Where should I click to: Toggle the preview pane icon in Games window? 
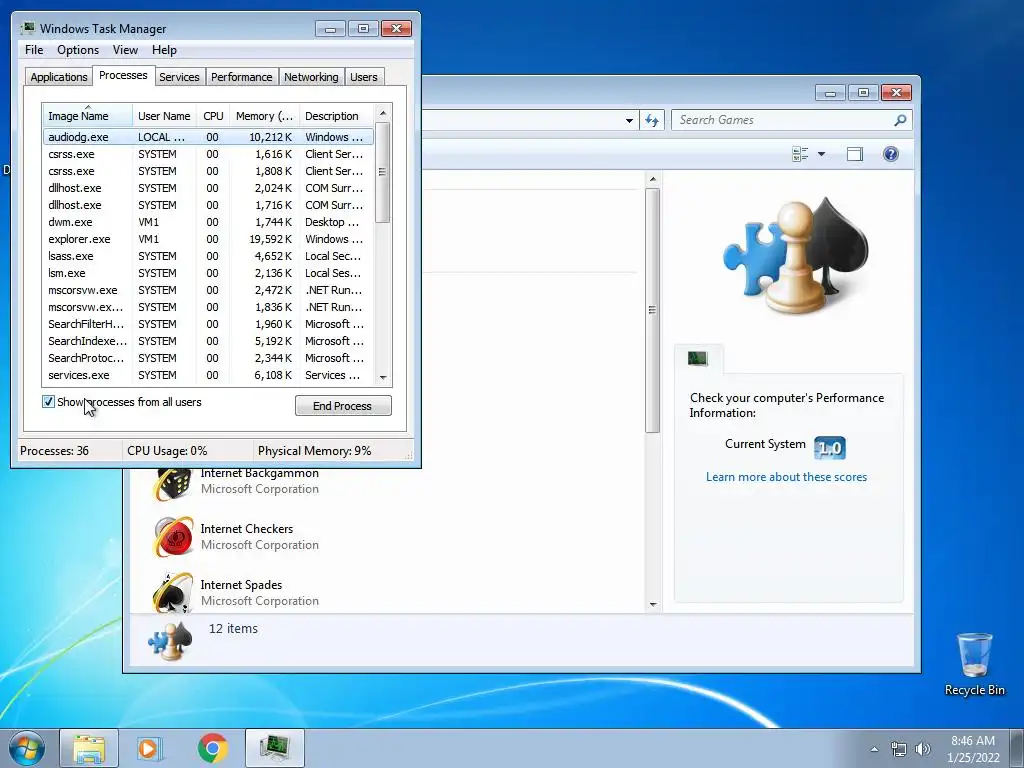click(x=855, y=154)
